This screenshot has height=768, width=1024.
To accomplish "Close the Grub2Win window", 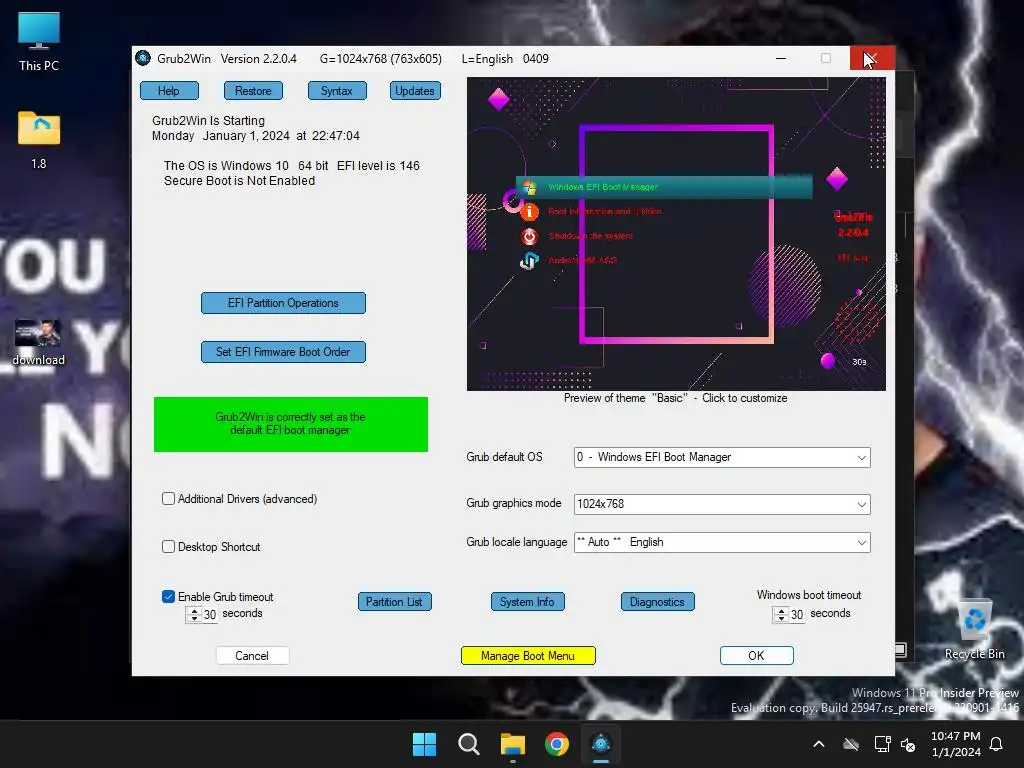I will tap(872, 58).
